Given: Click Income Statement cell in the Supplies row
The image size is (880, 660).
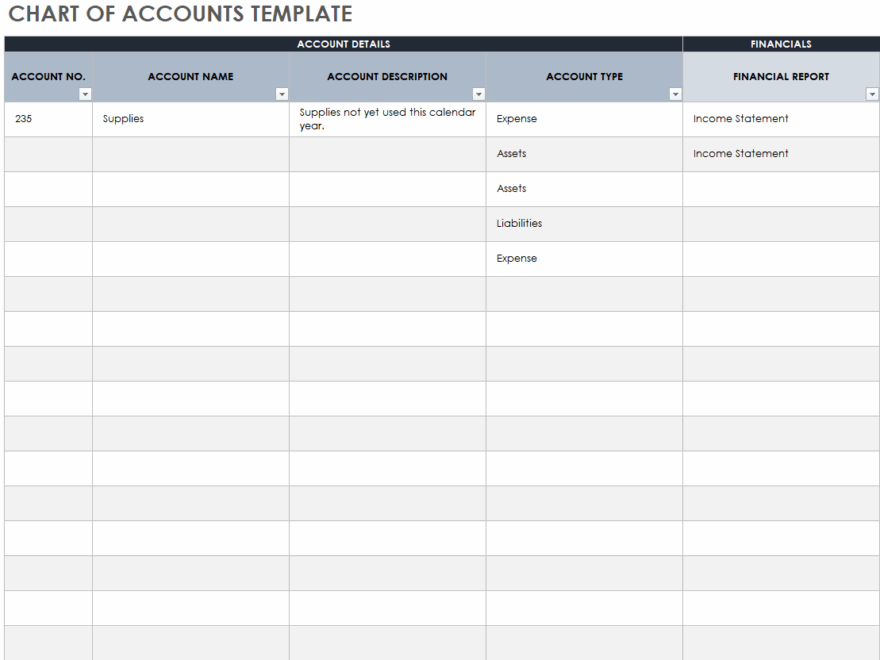Looking at the screenshot, I should point(740,119).
